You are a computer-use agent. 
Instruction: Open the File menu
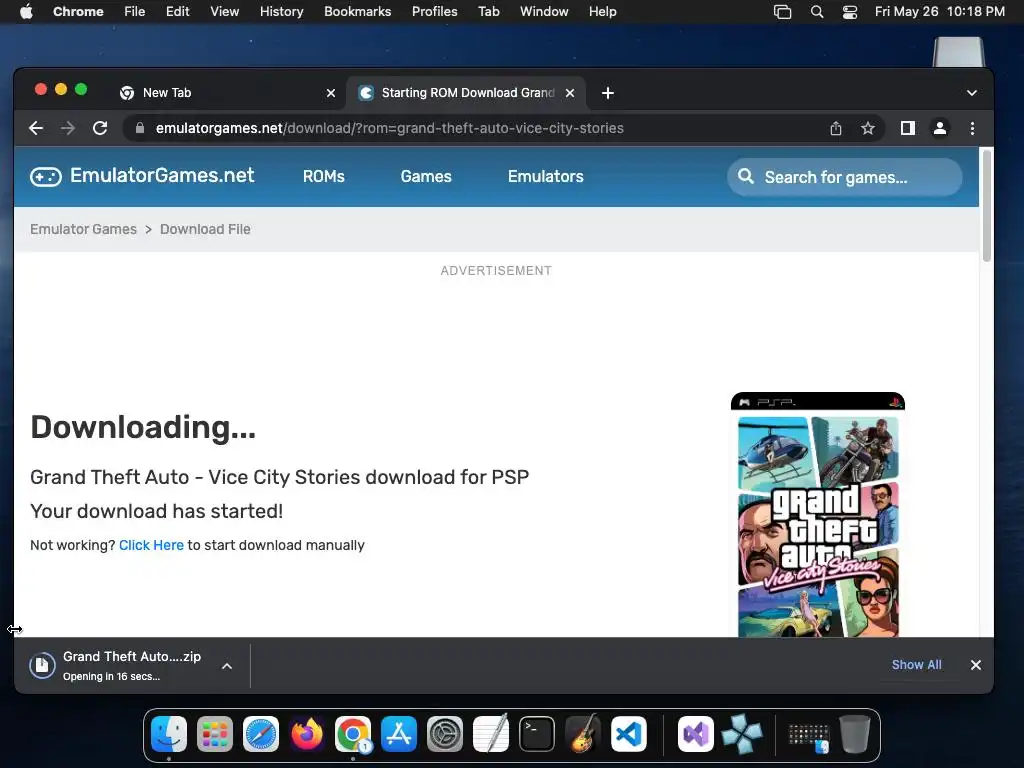click(x=135, y=12)
